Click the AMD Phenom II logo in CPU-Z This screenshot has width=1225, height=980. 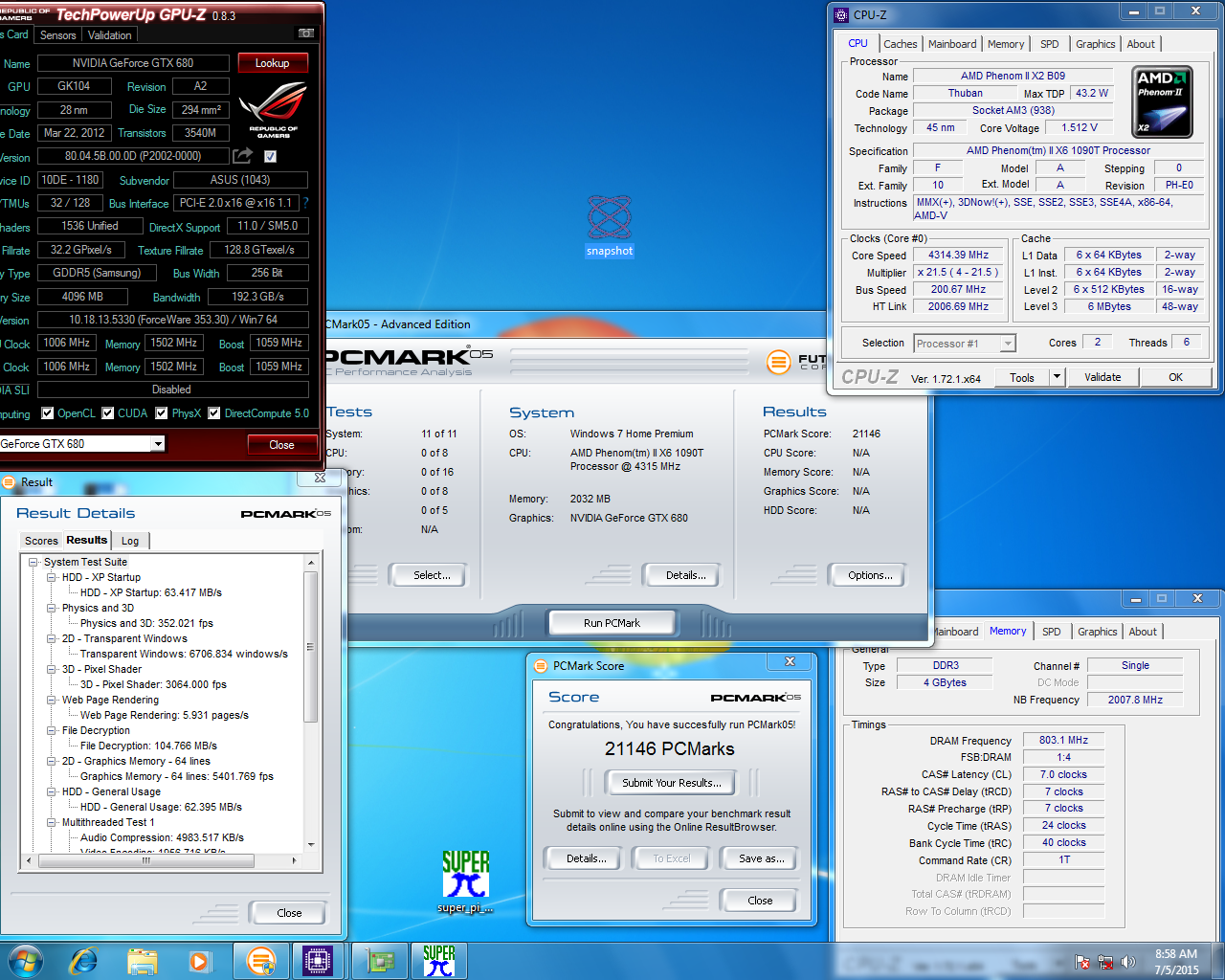pos(1162,102)
